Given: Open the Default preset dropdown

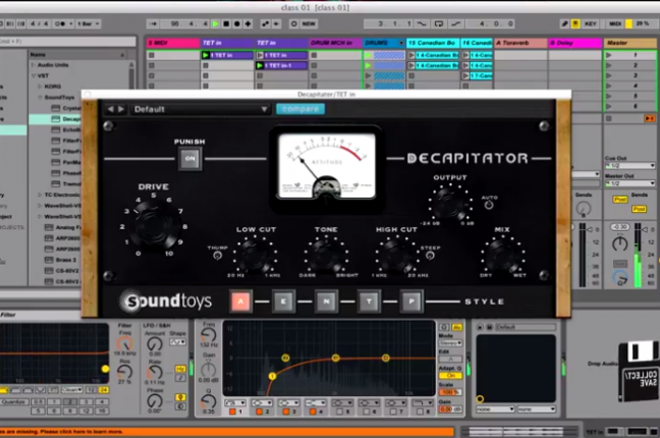Looking at the screenshot, I should coord(200,109).
